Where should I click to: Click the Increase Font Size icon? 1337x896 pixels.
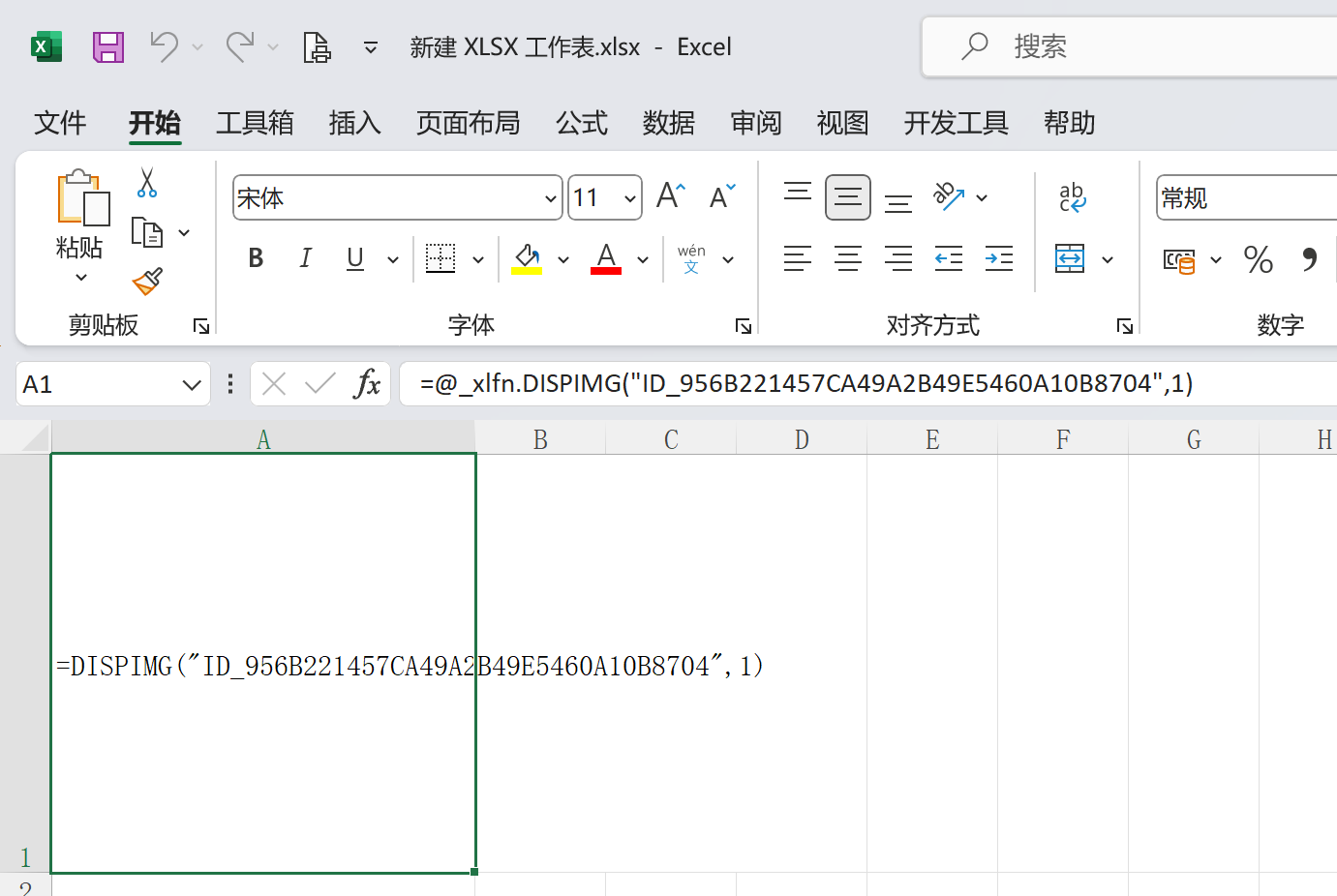670,196
